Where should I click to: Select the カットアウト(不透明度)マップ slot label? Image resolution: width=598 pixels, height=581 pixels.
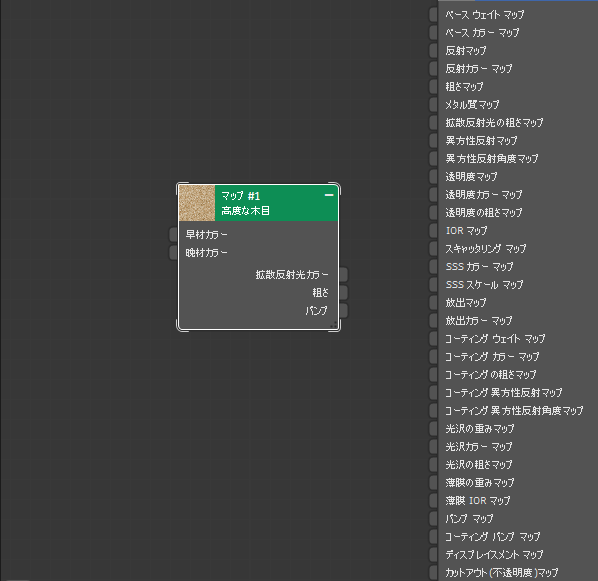point(502,573)
